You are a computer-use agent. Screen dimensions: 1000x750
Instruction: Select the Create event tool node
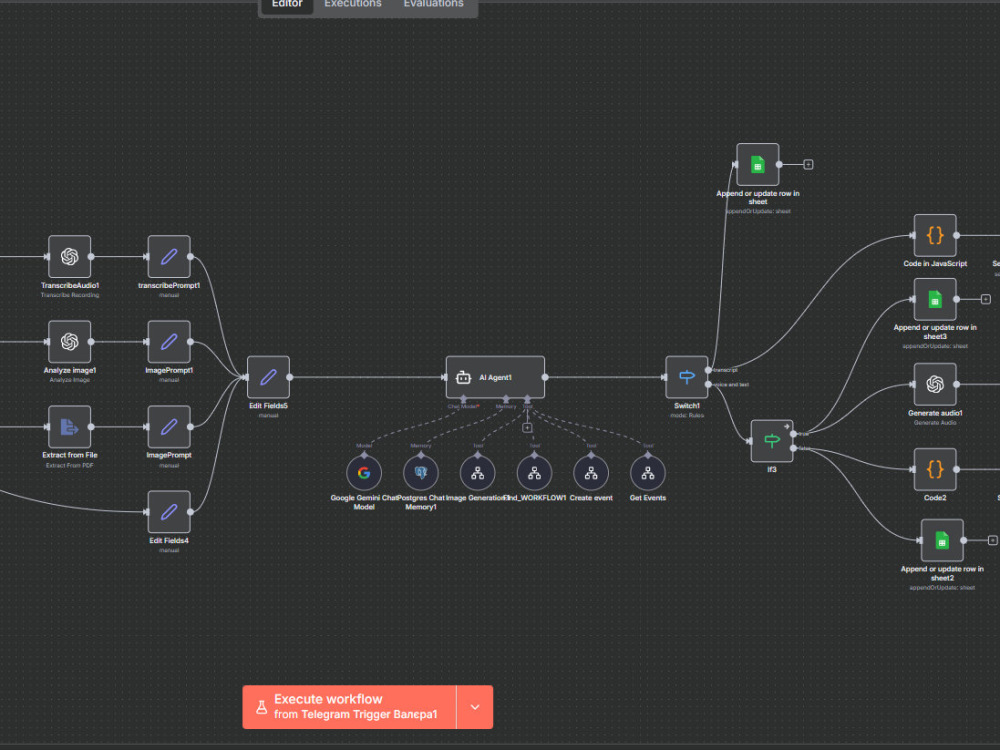[591, 473]
